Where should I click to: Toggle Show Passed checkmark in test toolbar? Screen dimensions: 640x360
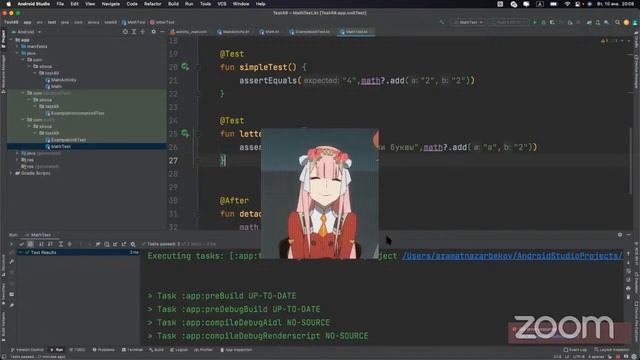pos(22,244)
